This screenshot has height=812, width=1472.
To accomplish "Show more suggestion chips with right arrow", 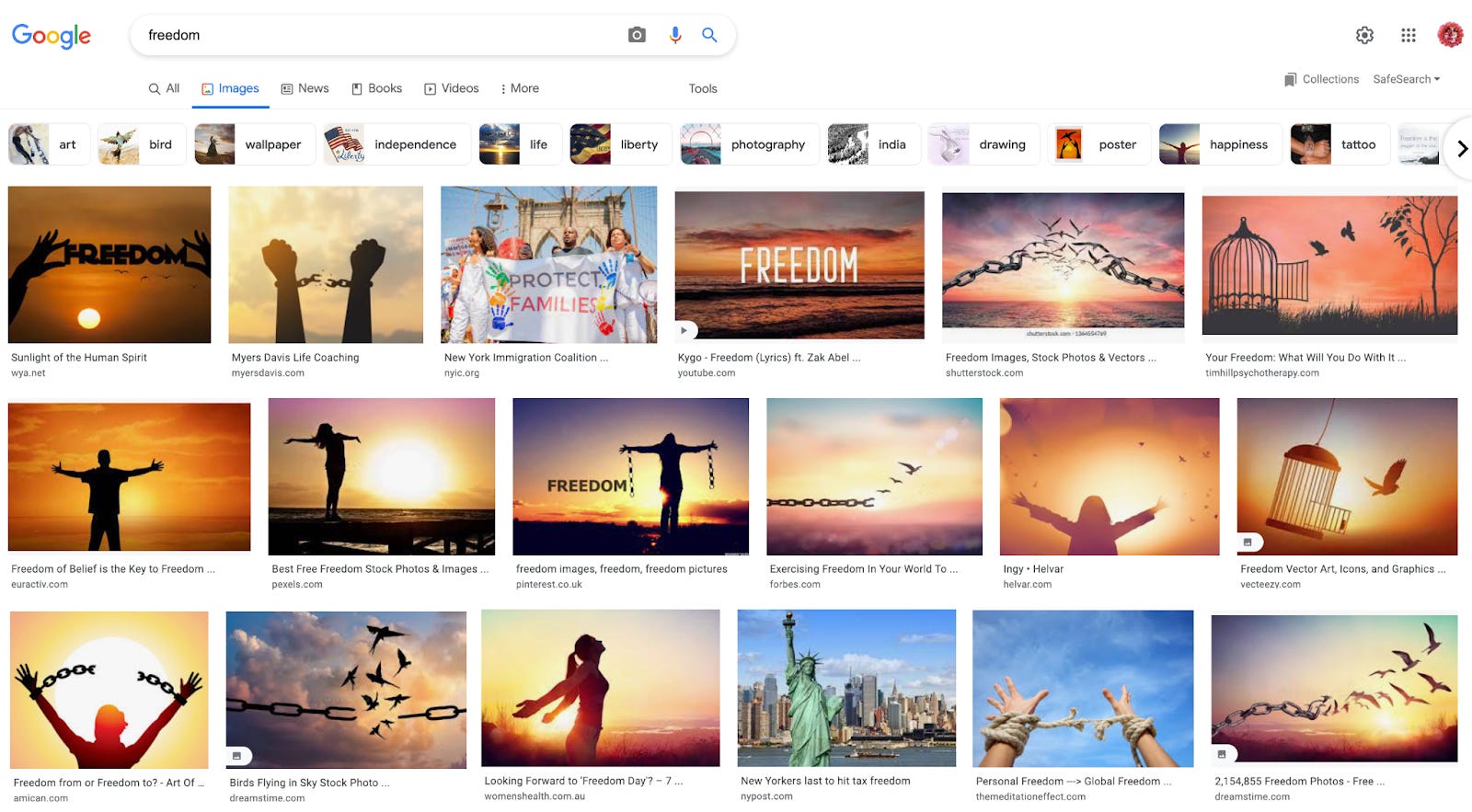I will [x=1461, y=148].
